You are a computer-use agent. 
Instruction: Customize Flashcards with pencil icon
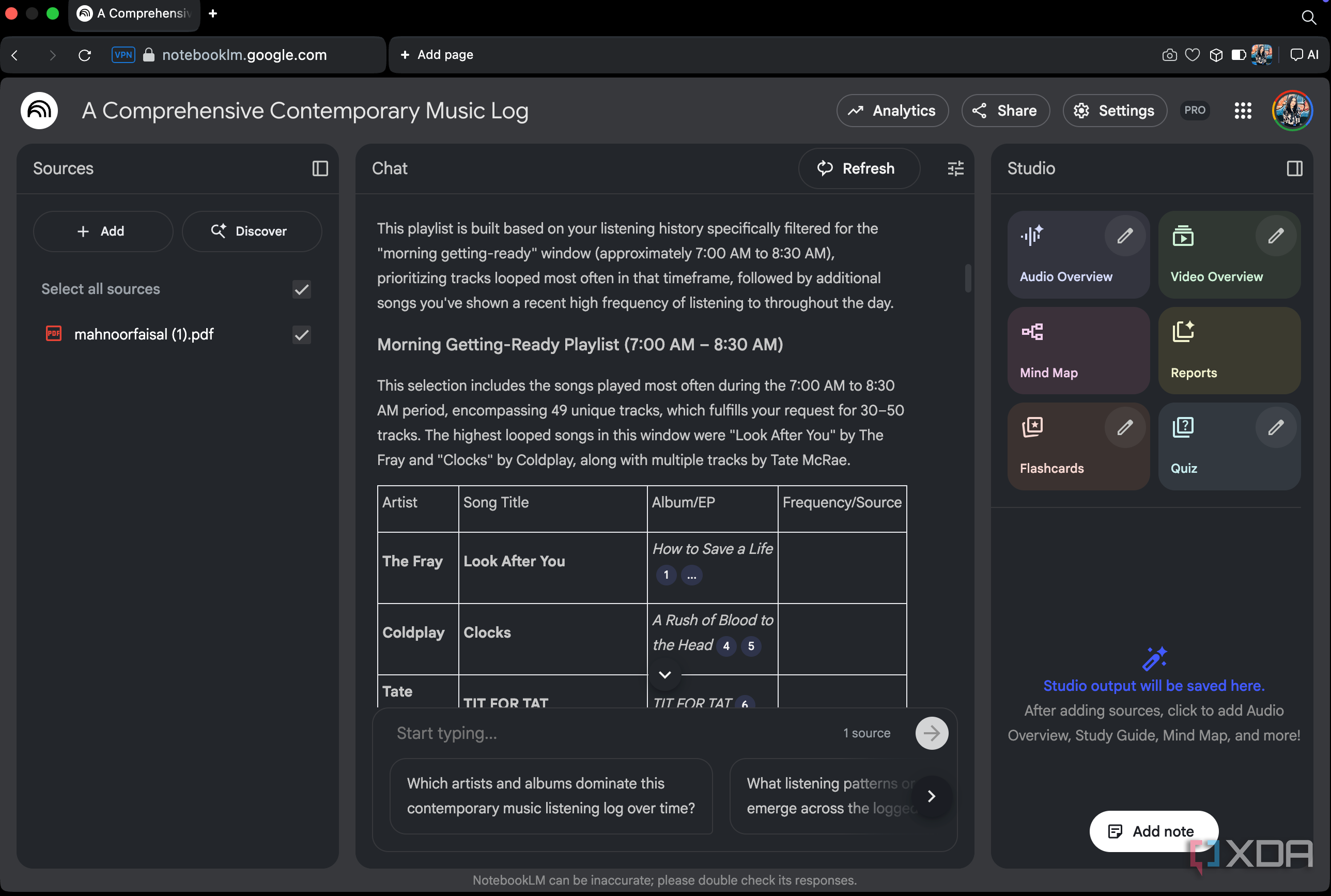click(x=1125, y=427)
